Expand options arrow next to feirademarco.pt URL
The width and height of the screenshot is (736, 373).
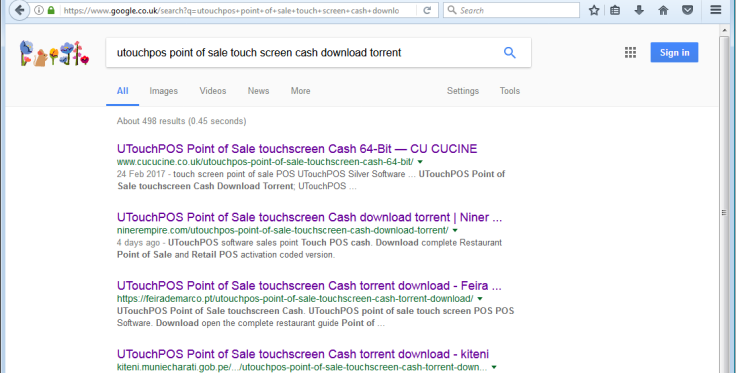tap(480, 299)
